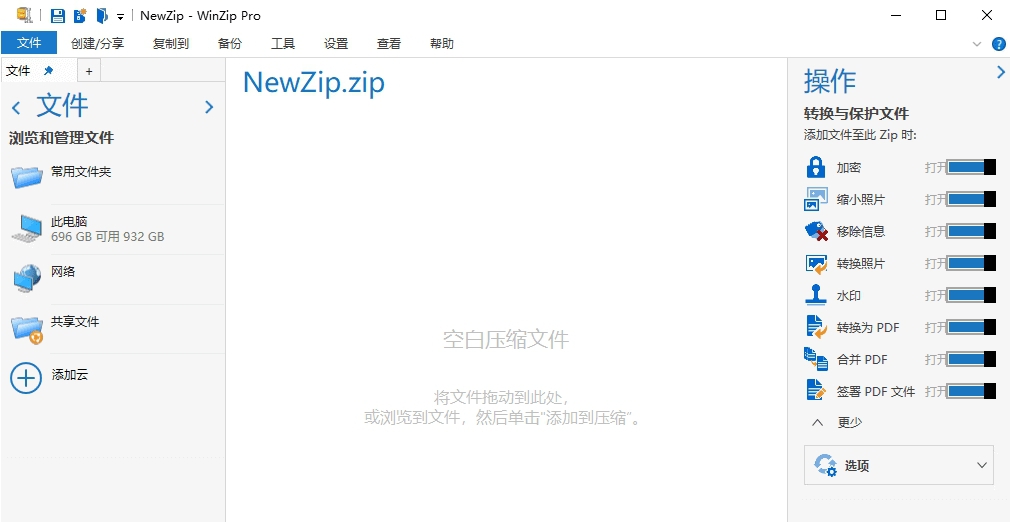Click the blue open-file icon in the quick access toolbar

tap(102, 15)
